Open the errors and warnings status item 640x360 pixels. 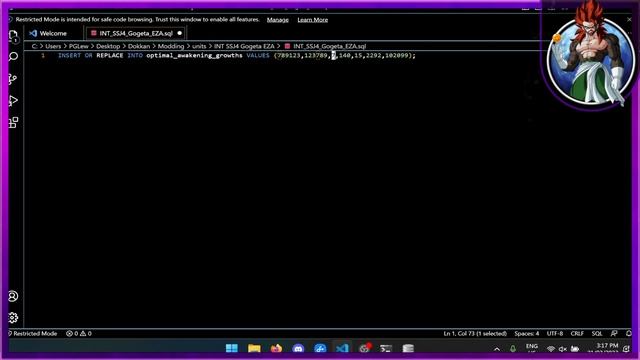(79, 333)
